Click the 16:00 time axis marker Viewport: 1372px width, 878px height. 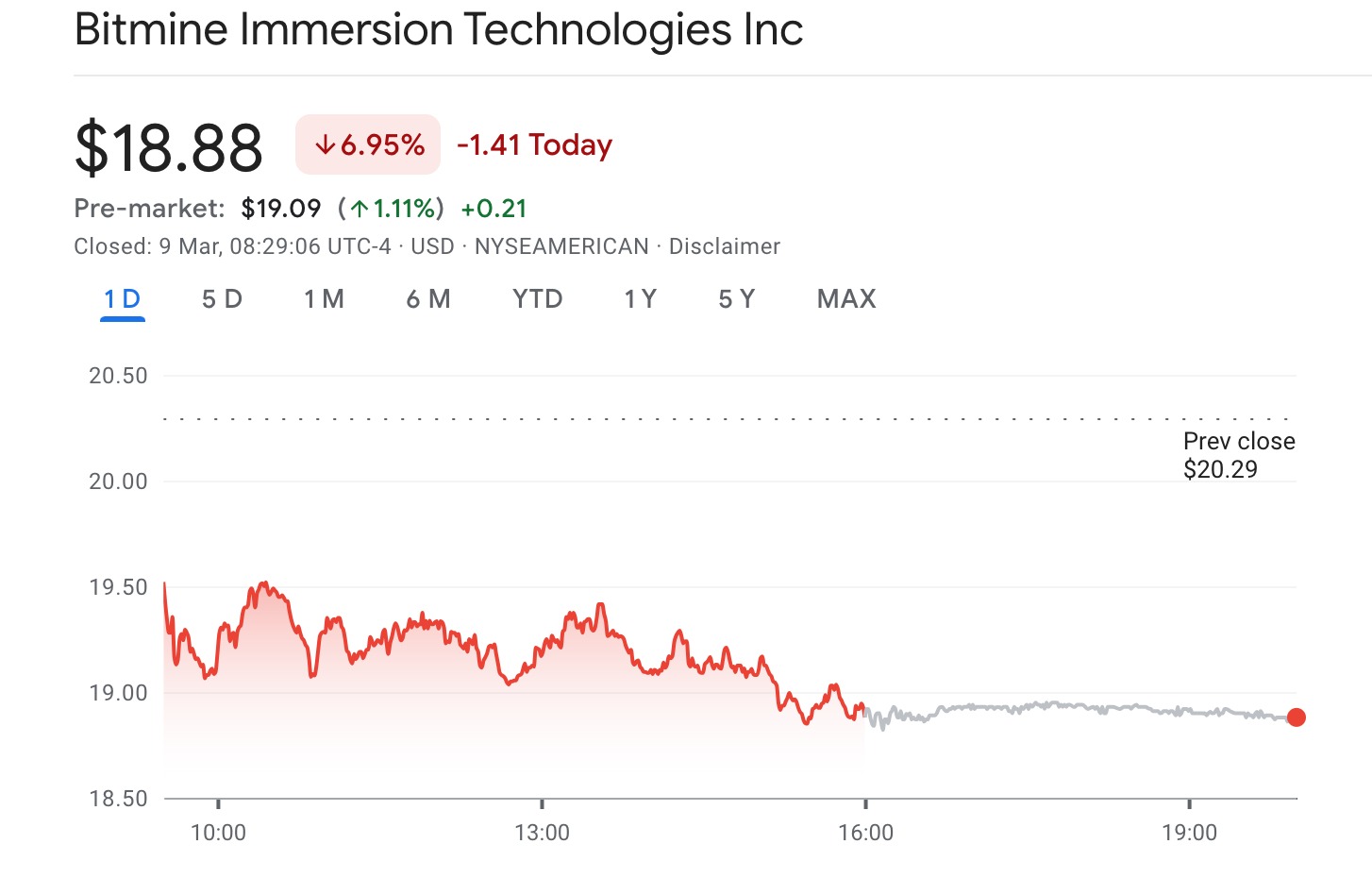[x=865, y=832]
